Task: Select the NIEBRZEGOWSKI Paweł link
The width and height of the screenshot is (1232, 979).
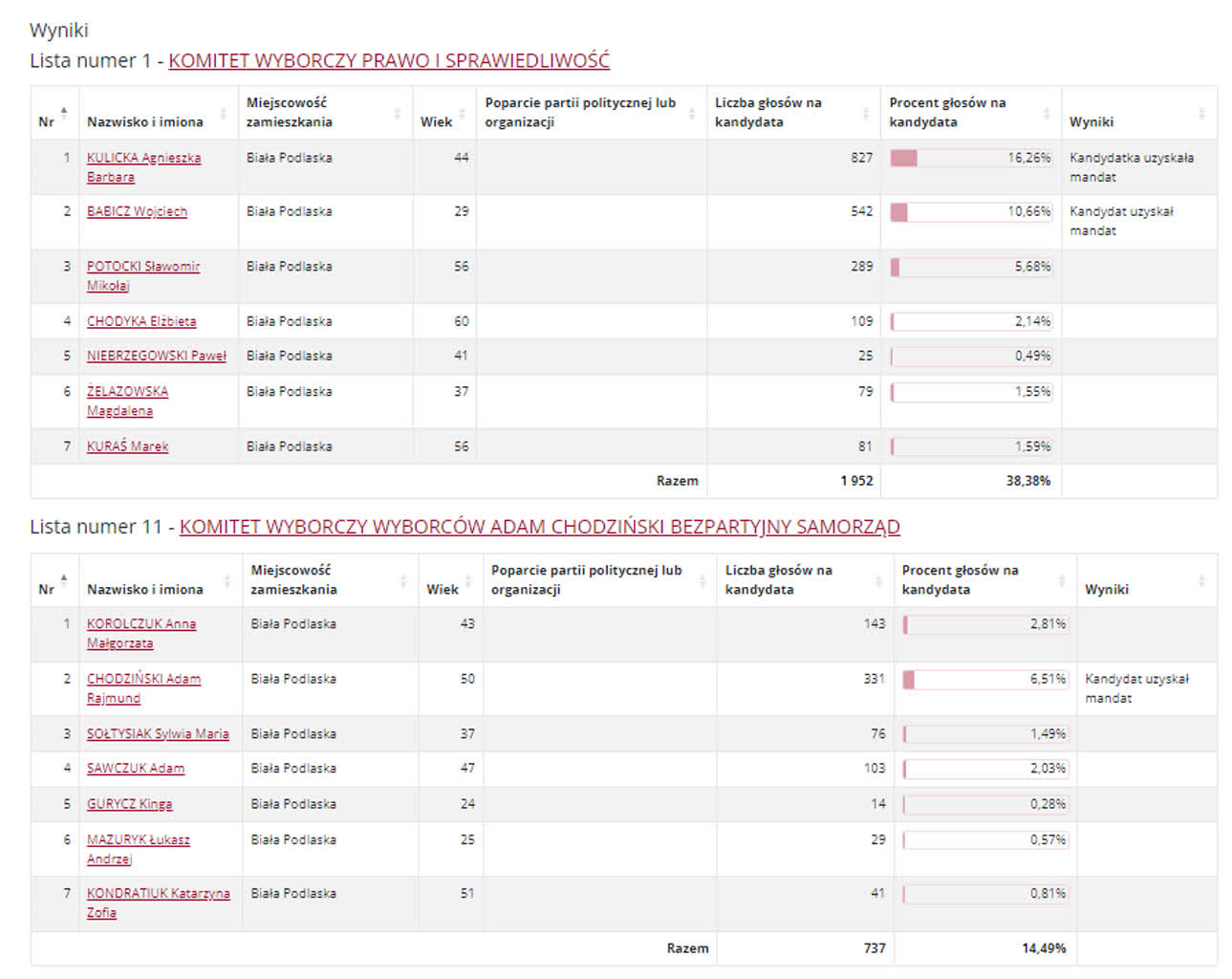Action: pos(156,356)
